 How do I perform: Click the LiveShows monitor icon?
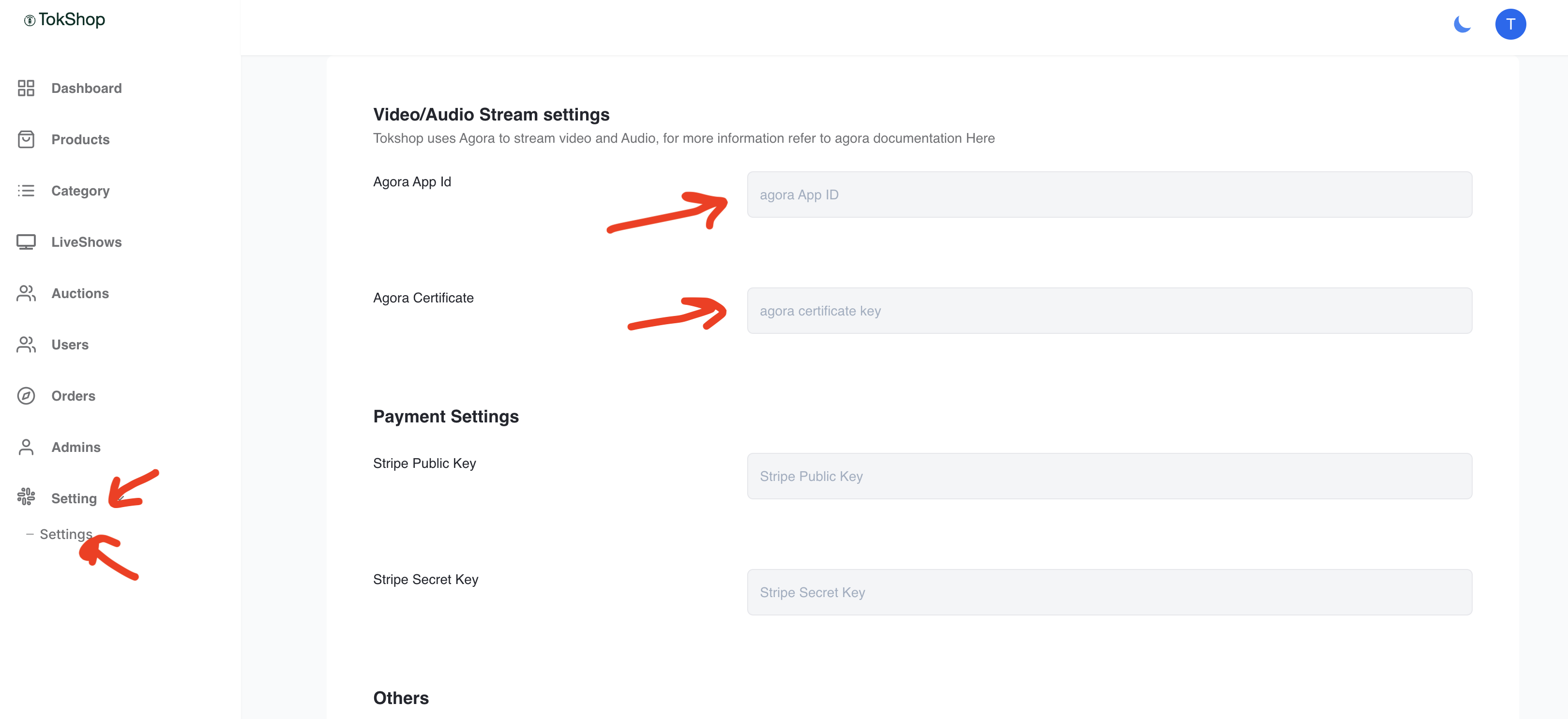pos(26,242)
